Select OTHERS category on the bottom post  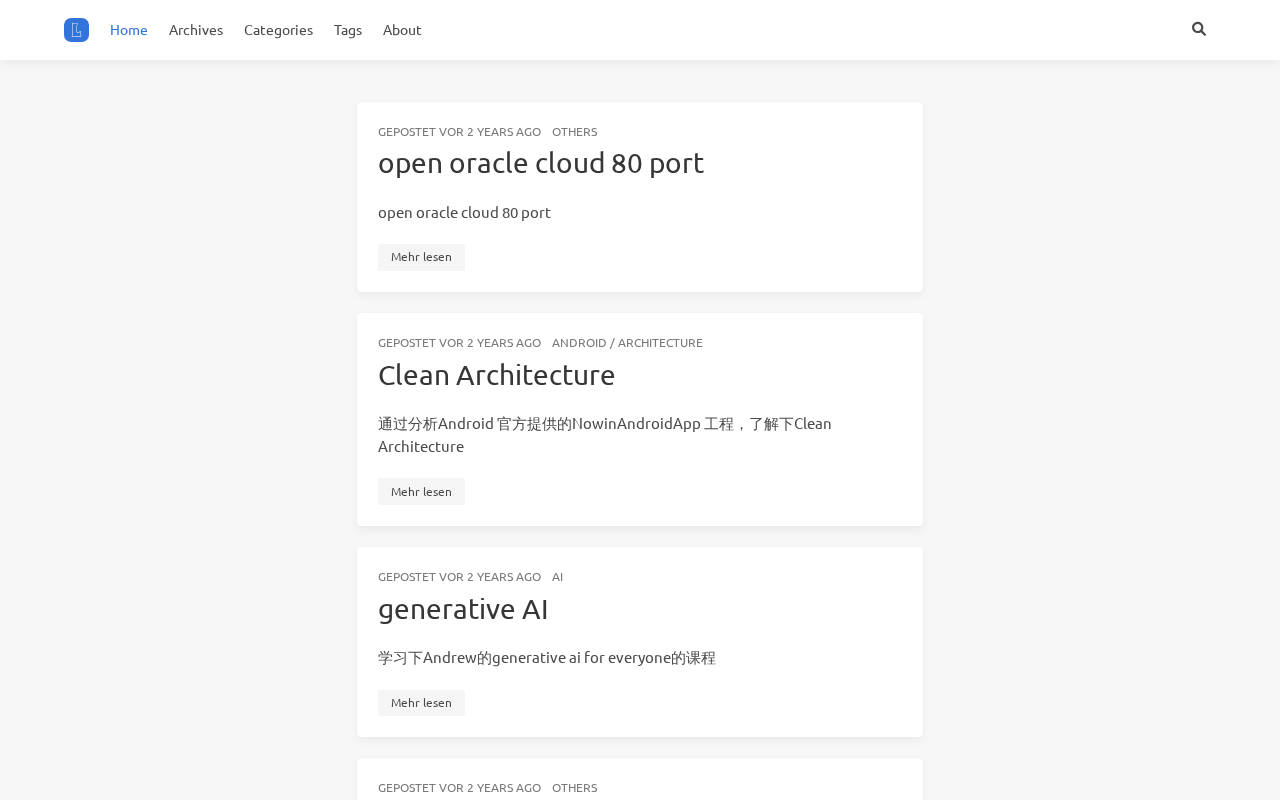point(574,788)
